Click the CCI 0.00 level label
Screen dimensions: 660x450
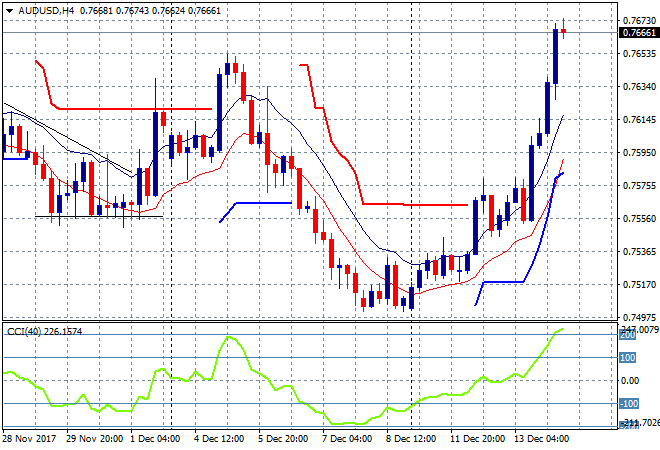click(630, 381)
